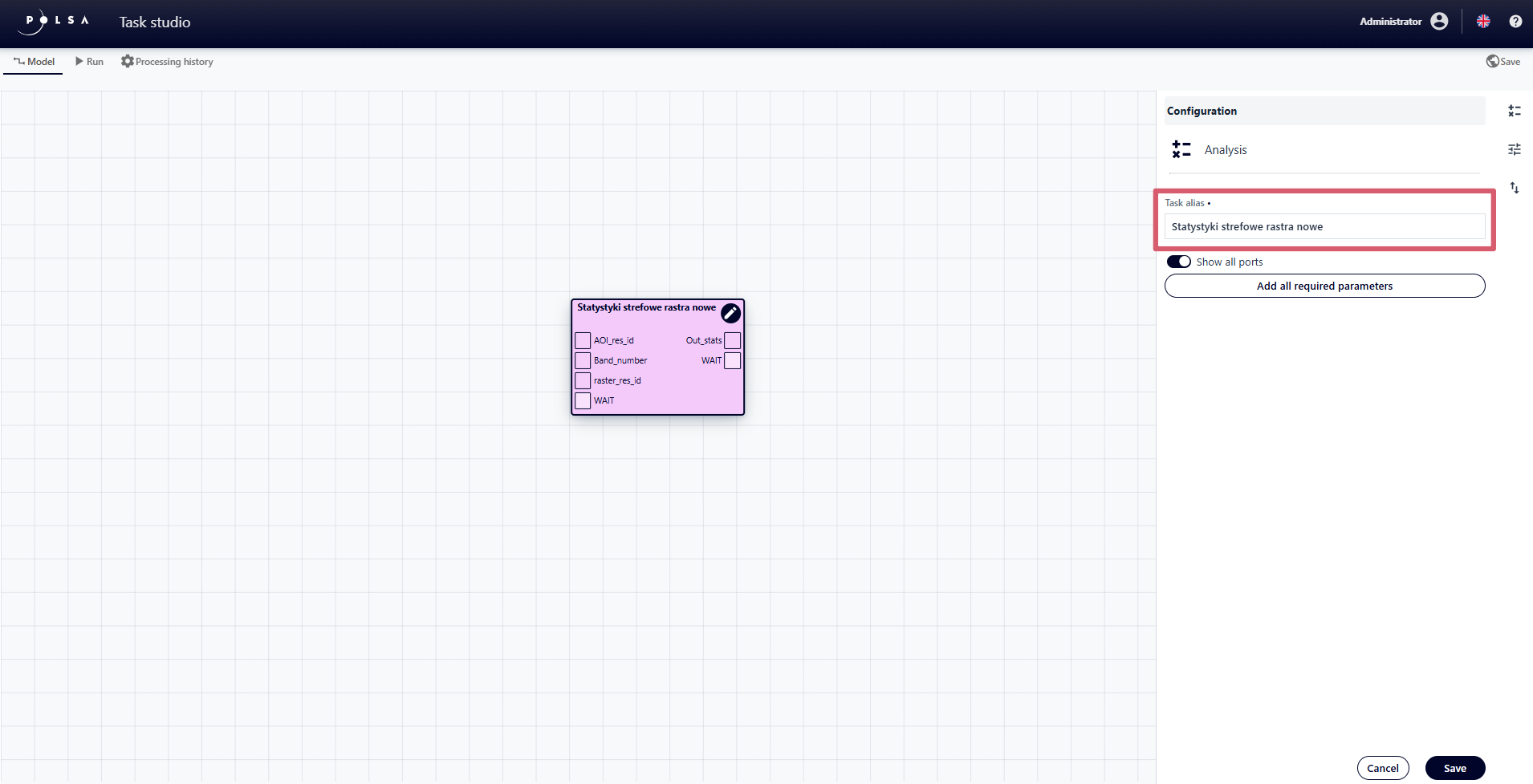This screenshot has width=1533, height=784.
Task: Click the Band_number input port box
Action: (583, 360)
